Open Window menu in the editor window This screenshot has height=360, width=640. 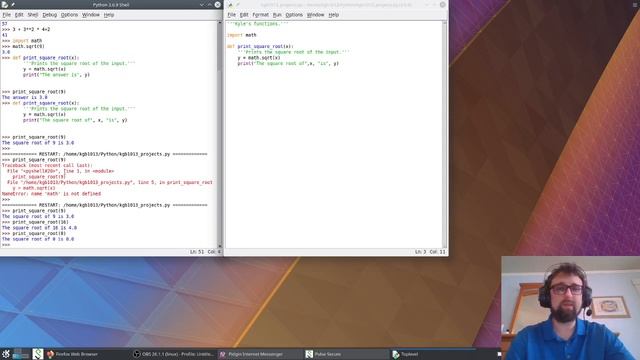coord(315,15)
